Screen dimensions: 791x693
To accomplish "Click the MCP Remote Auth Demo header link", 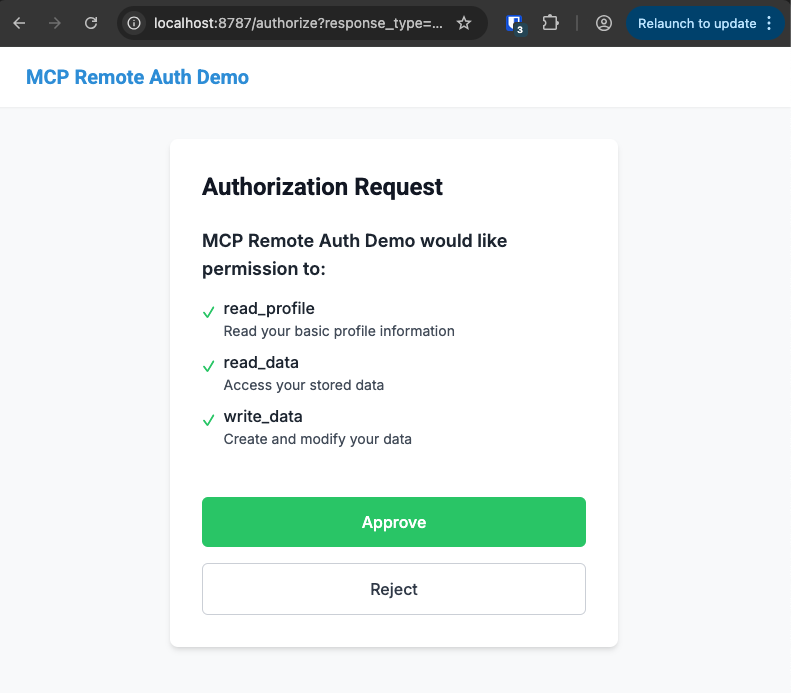I will 137,77.
